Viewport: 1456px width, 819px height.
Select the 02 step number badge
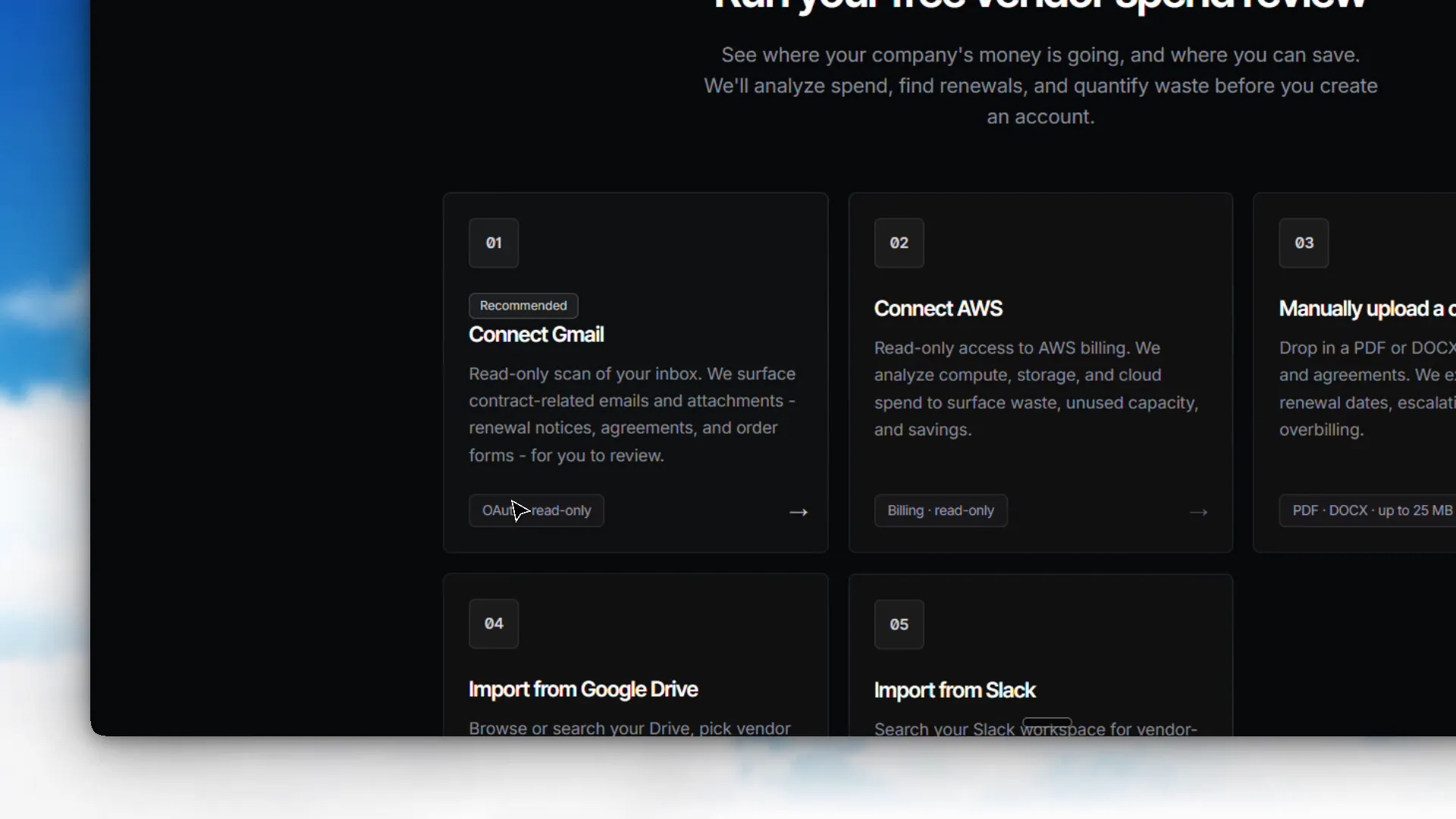coord(899,243)
